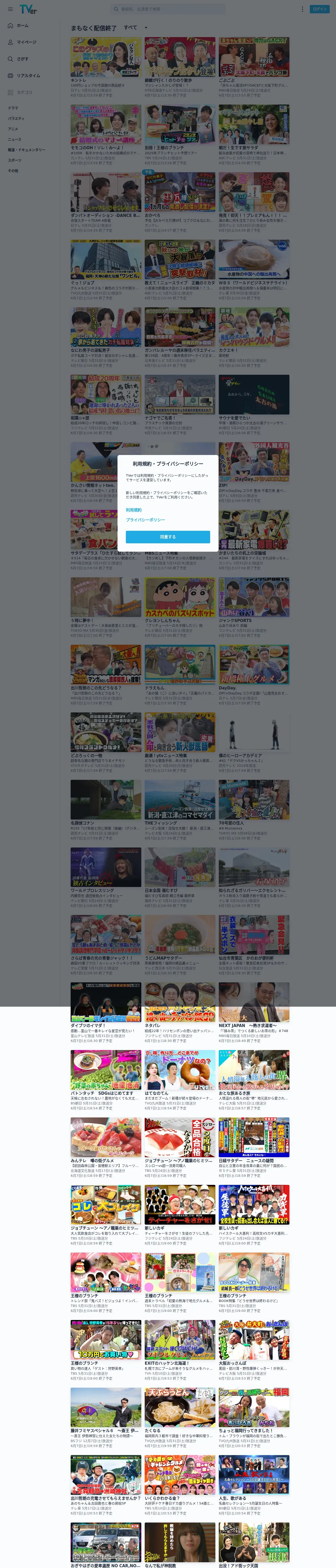This screenshot has height=1568, width=336.
Task: Click the ホーム home icon in sidebar
Action: (x=10, y=26)
